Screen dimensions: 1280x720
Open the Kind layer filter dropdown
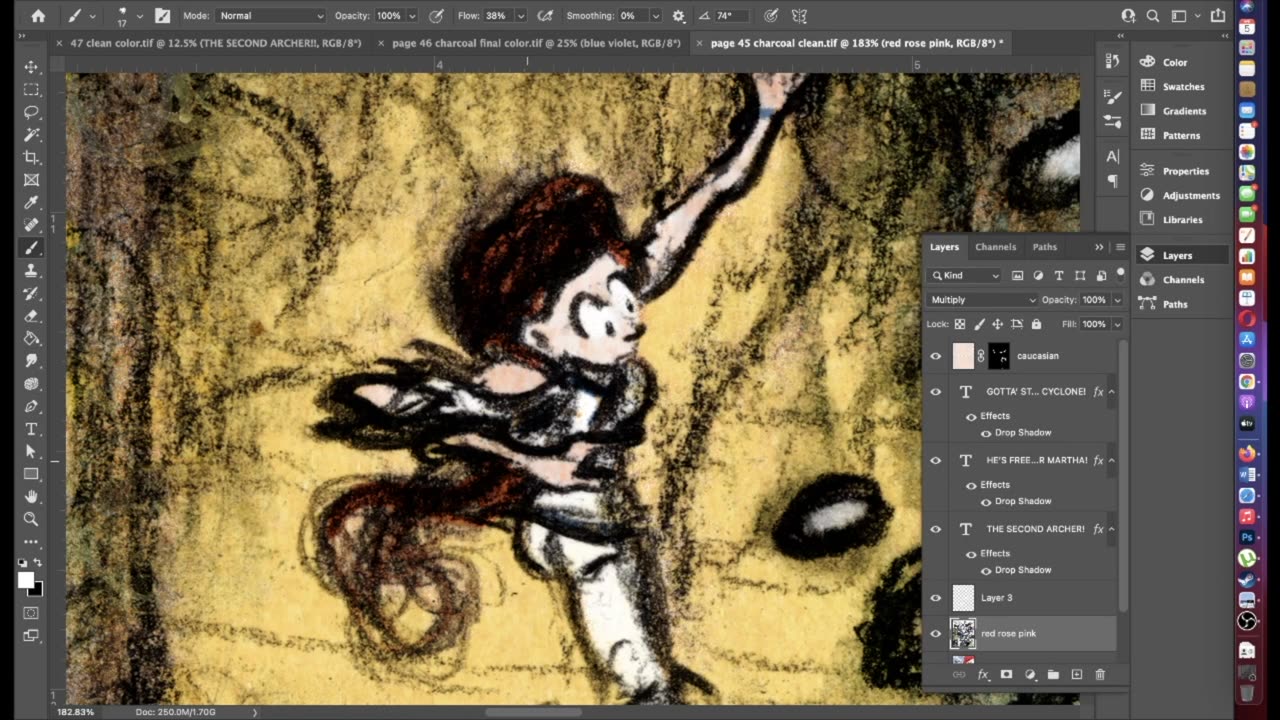click(966, 275)
